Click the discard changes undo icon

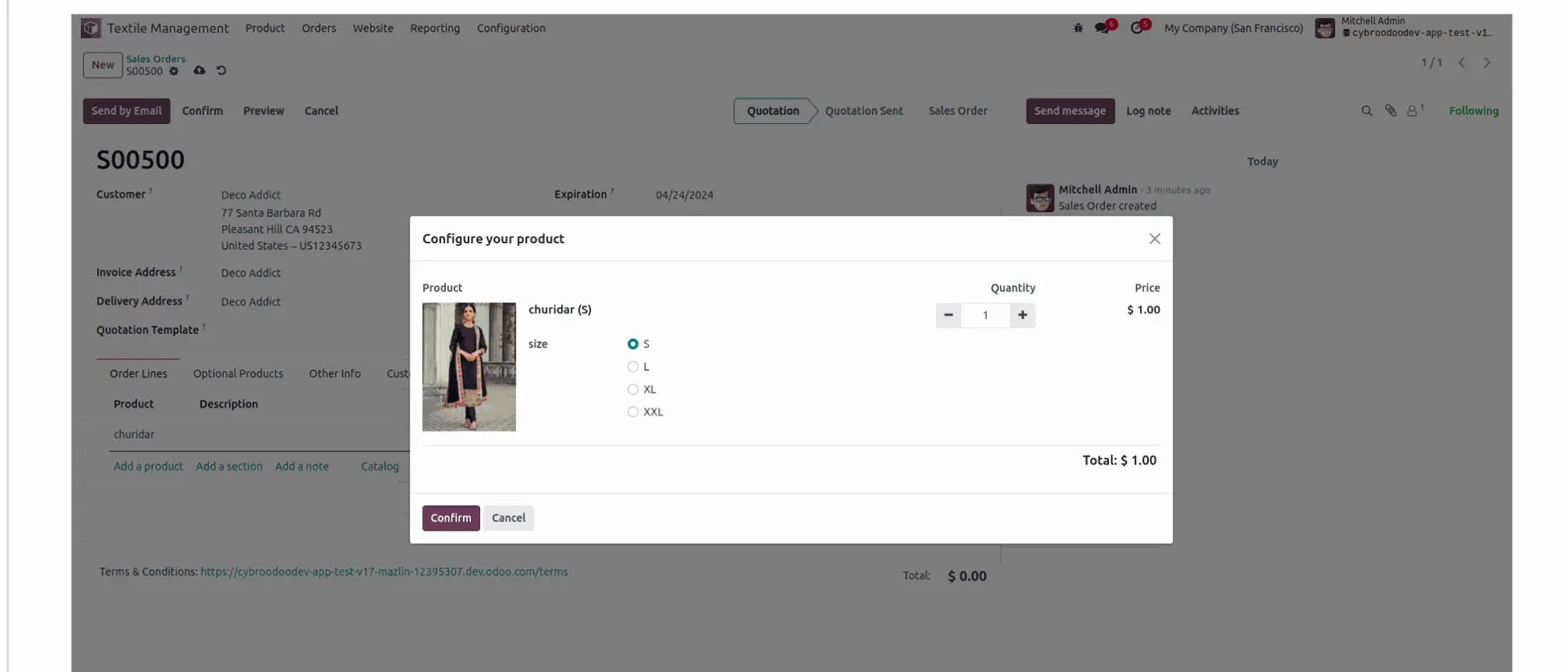[x=221, y=70]
